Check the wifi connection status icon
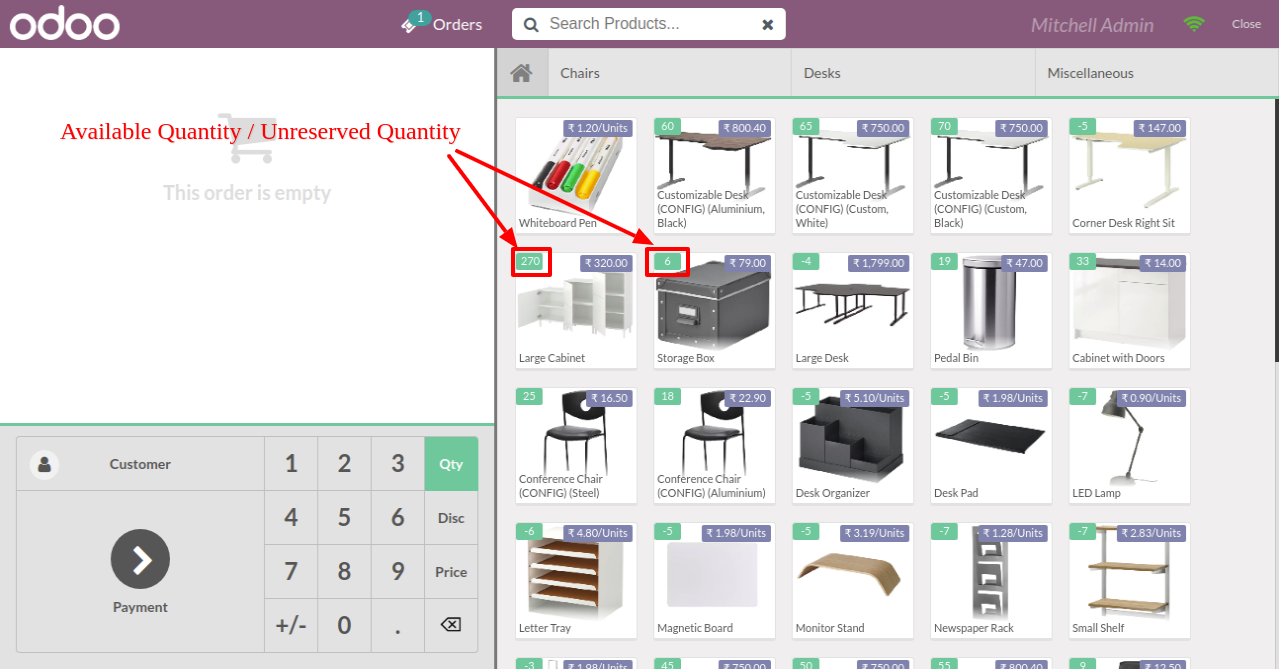Viewport: 1279px width, 669px height. pos(1194,24)
